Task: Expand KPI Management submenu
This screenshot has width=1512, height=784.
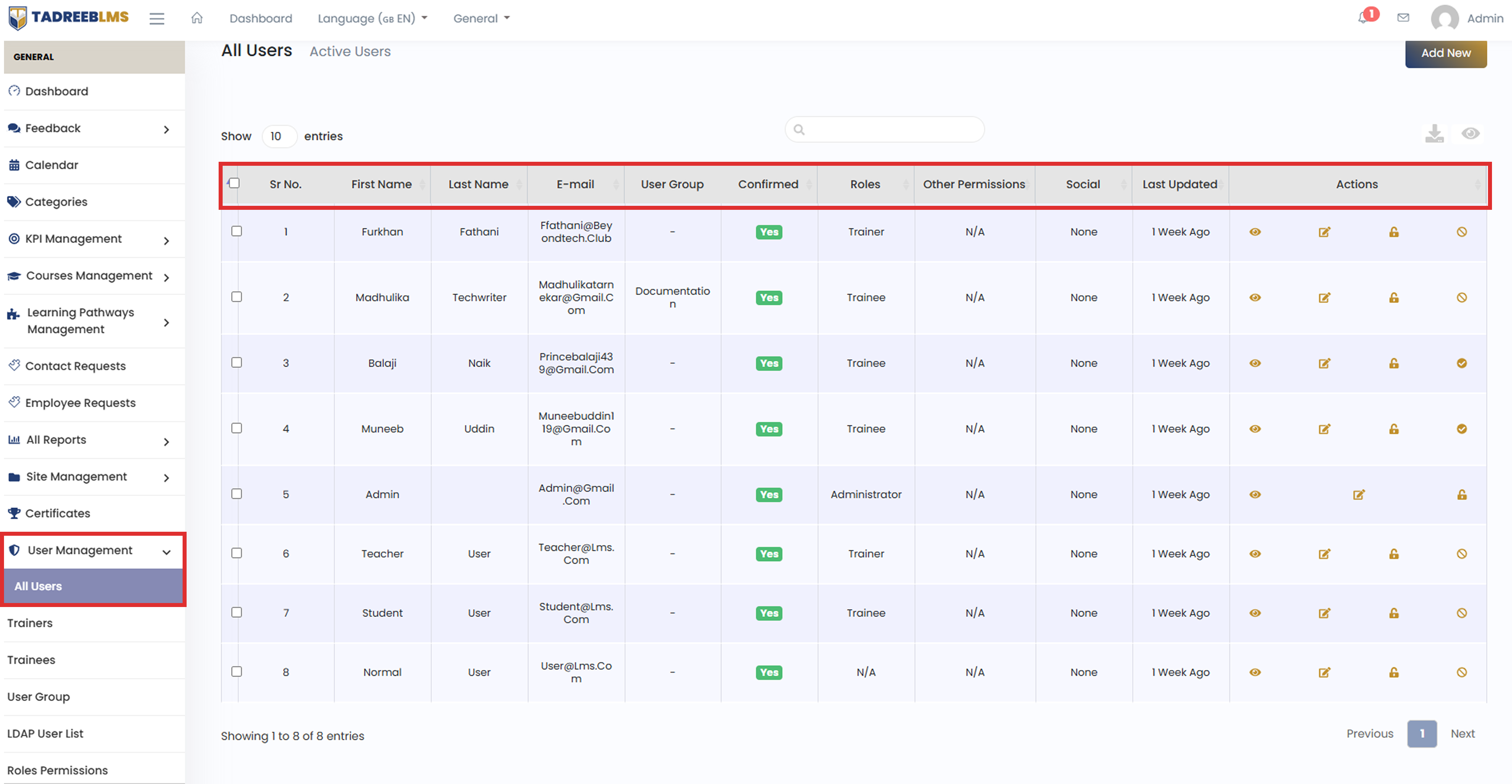Action: coord(94,239)
